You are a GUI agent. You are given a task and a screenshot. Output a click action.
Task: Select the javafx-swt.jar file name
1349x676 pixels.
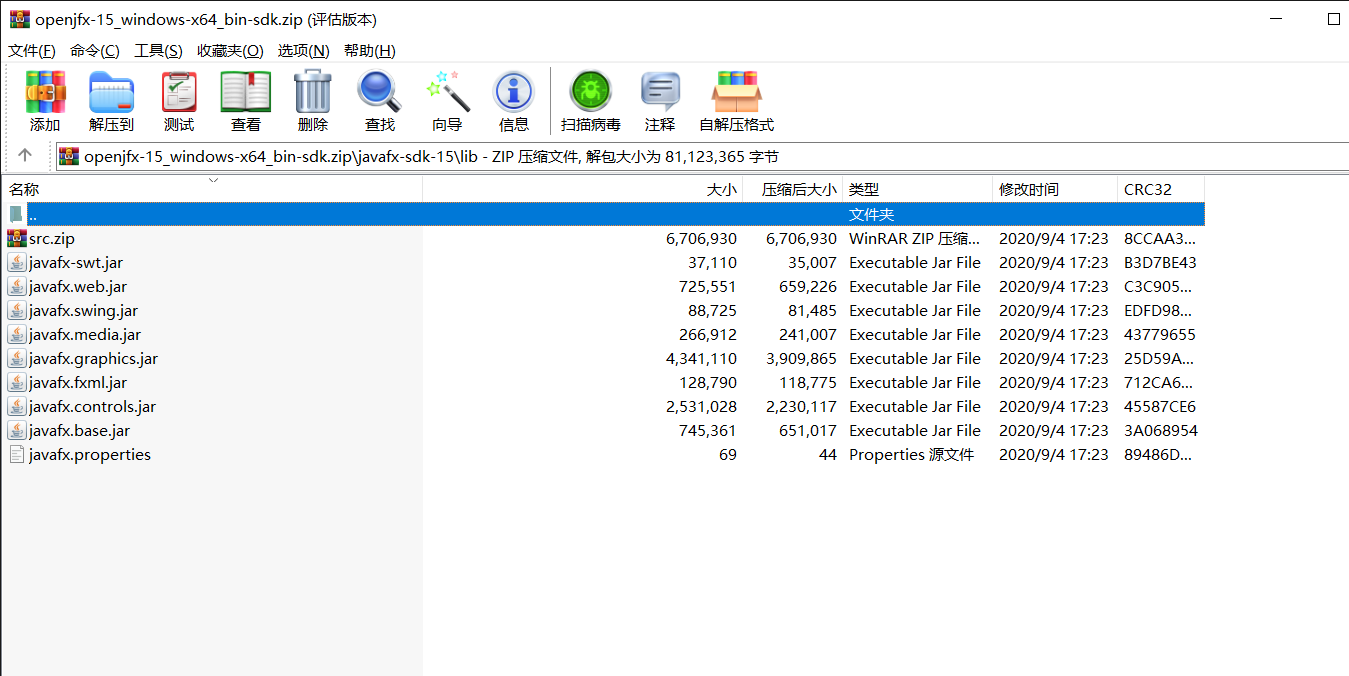(x=76, y=262)
